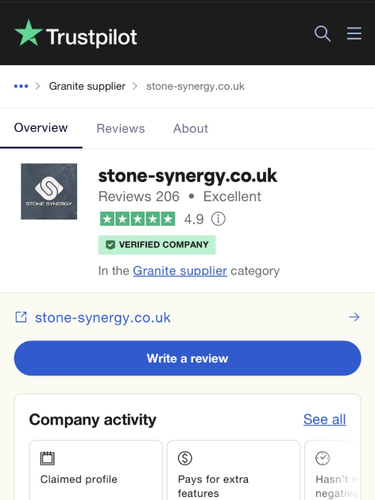This screenshot has height=500, width=375.
Task: Click the clock icon on third activity card
Action: 323,458
